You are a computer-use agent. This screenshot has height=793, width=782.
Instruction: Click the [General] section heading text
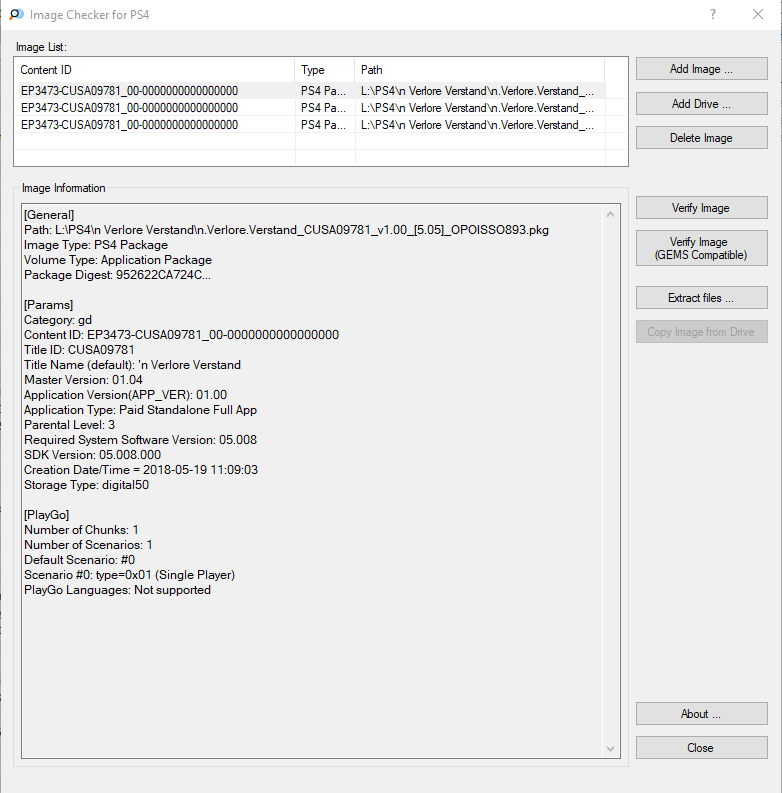[49, 215]
